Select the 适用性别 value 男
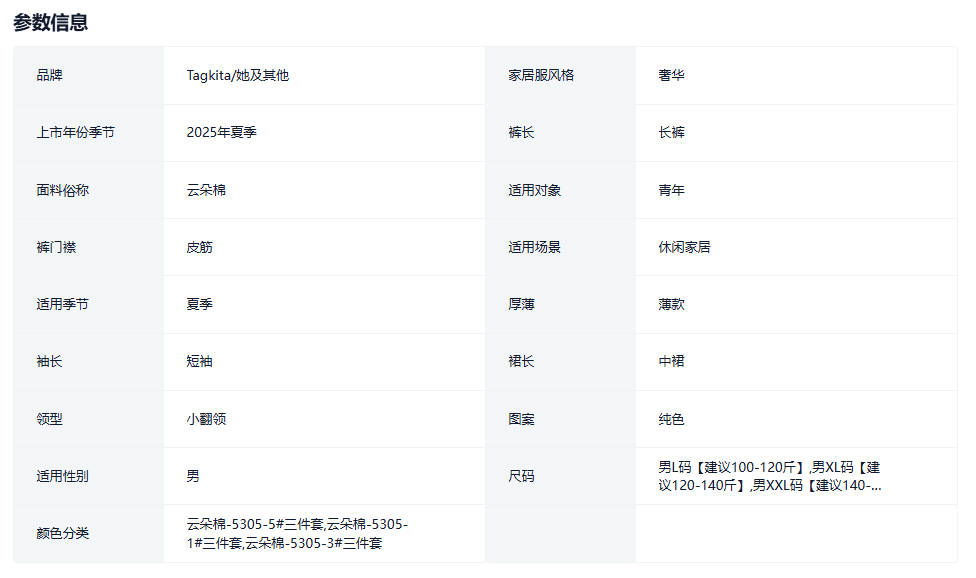The image size is (976, 578). point(193,476)
